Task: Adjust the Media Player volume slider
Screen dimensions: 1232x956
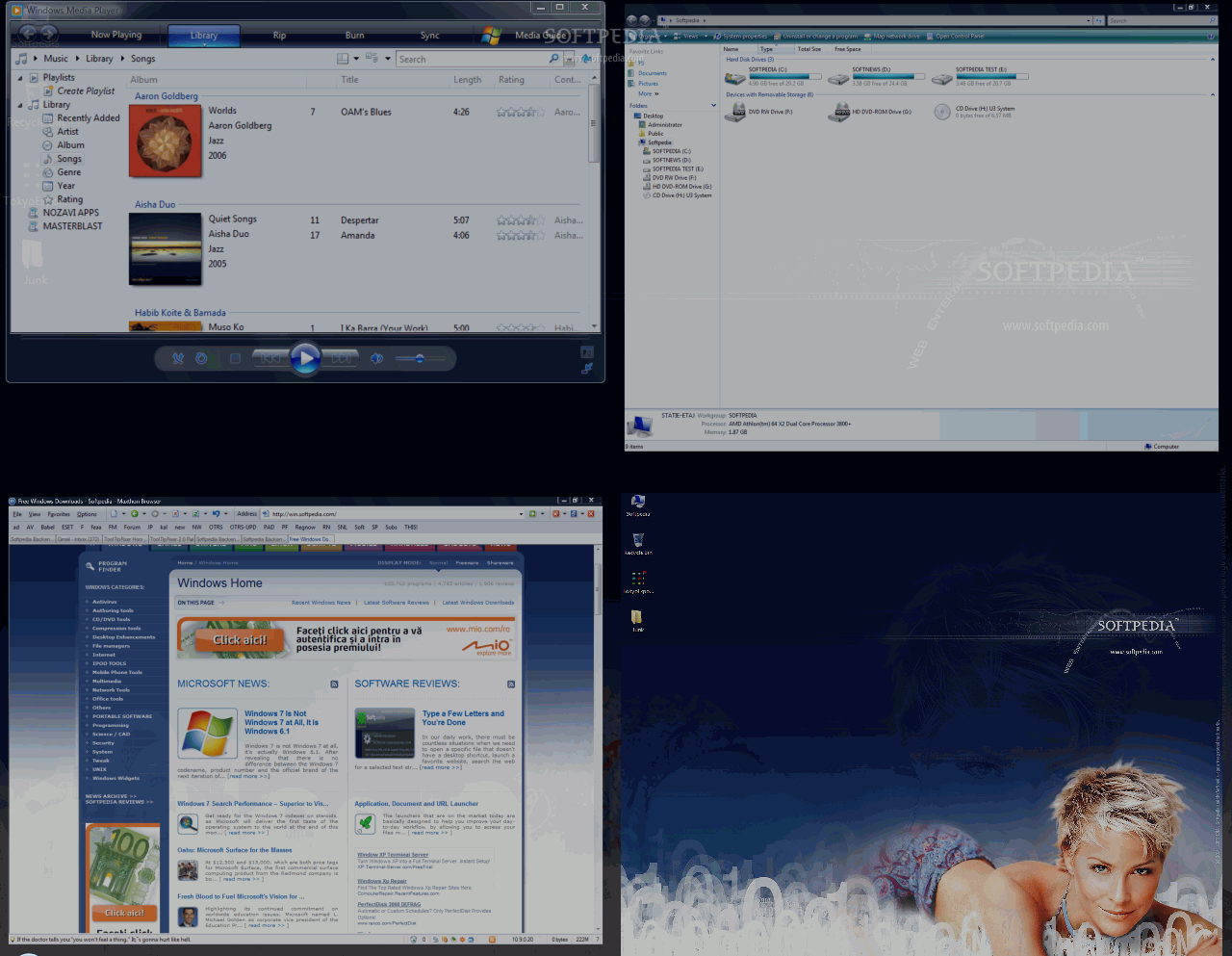Action: [420, 358]
